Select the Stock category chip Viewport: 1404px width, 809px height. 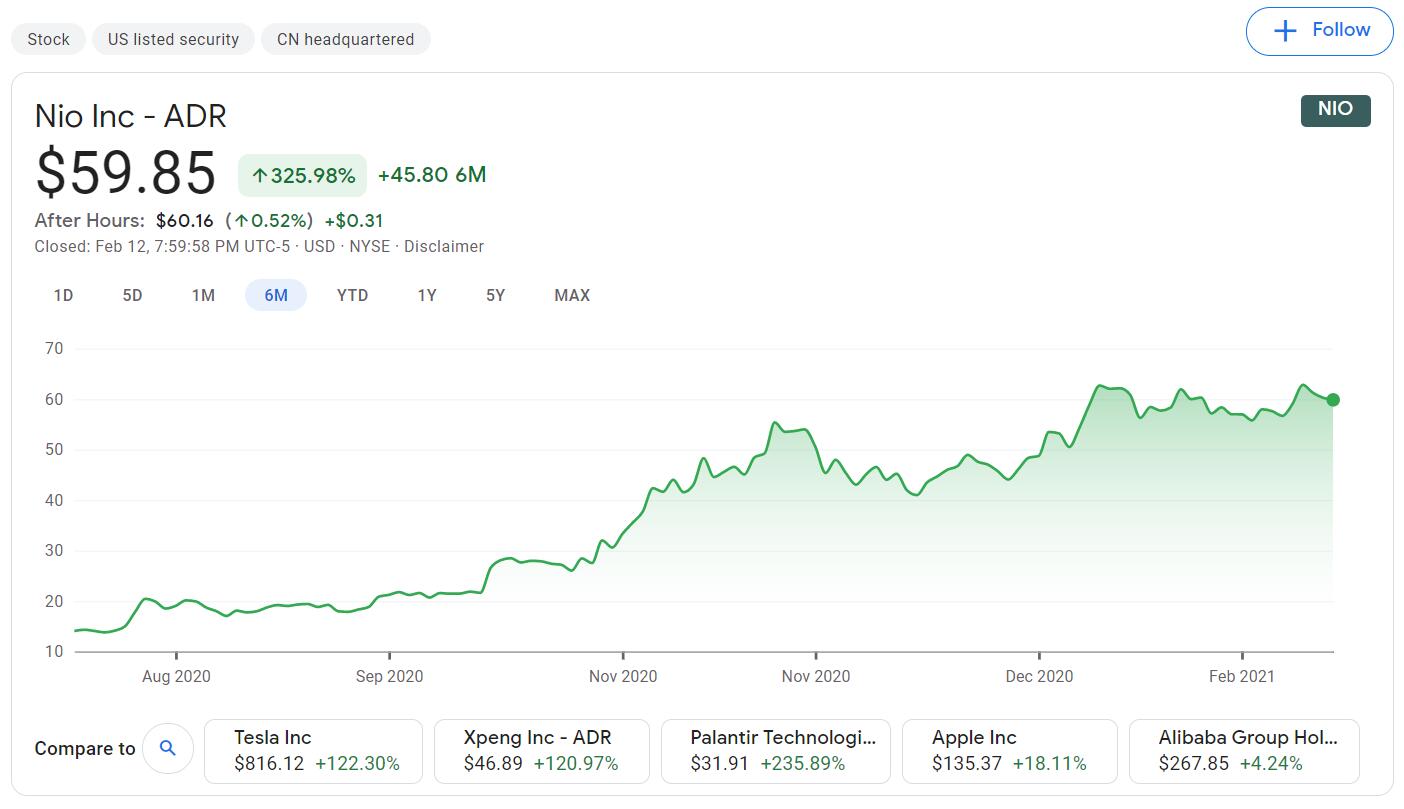coord(47,38)
